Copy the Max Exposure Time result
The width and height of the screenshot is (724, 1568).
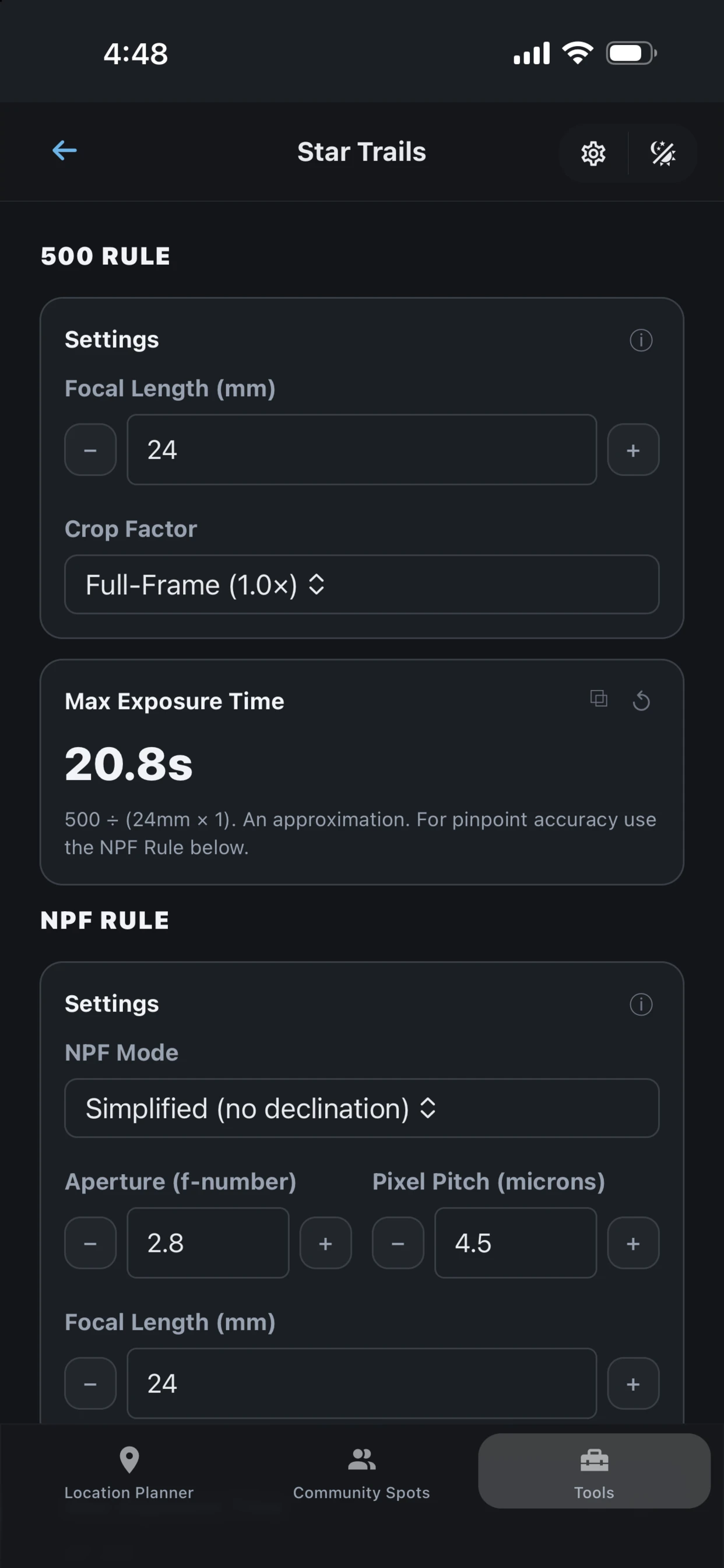click(x=599, y=699)
